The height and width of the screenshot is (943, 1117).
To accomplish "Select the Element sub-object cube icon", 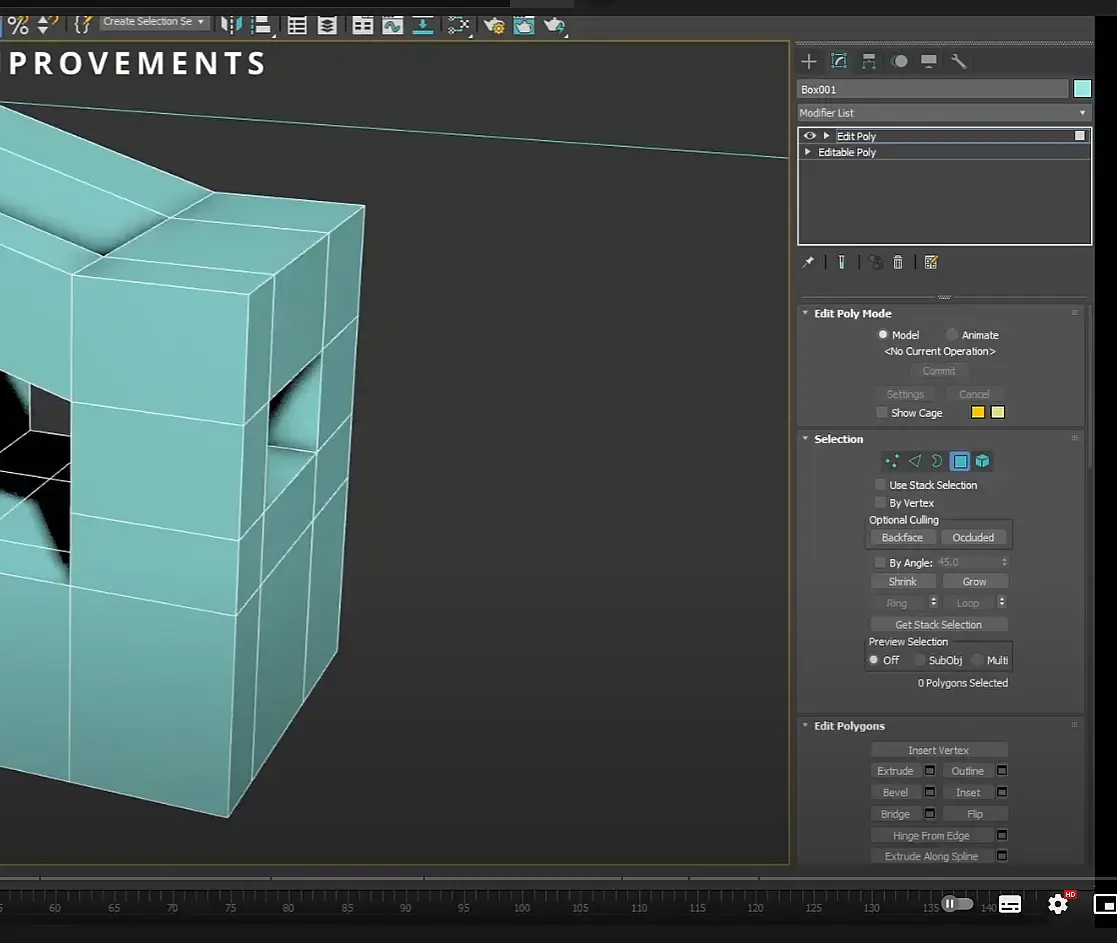I will click(983, 461).
